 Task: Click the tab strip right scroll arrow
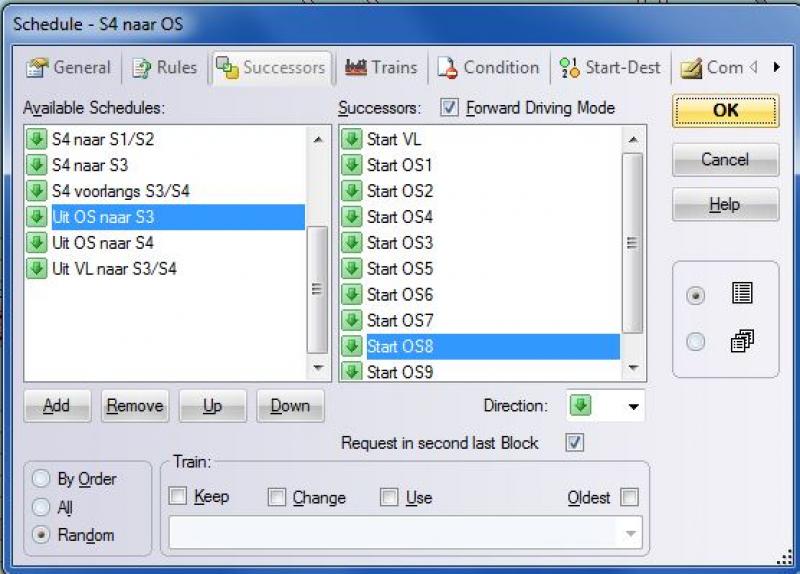777,67
